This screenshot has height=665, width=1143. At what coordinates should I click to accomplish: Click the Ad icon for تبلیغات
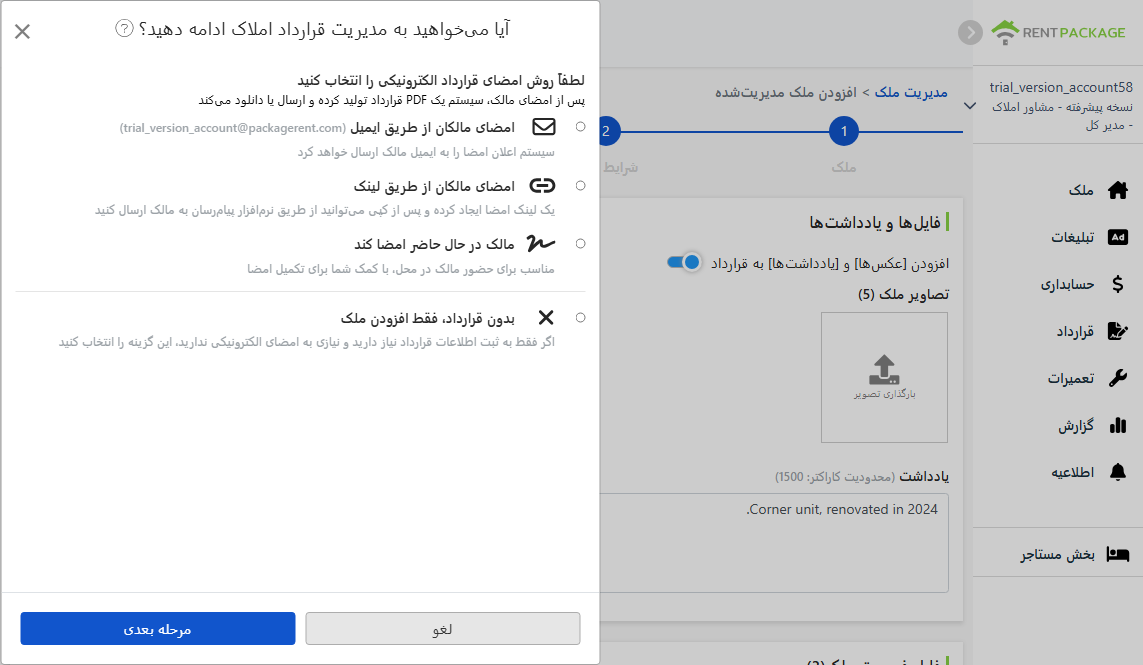point(1117,237)
